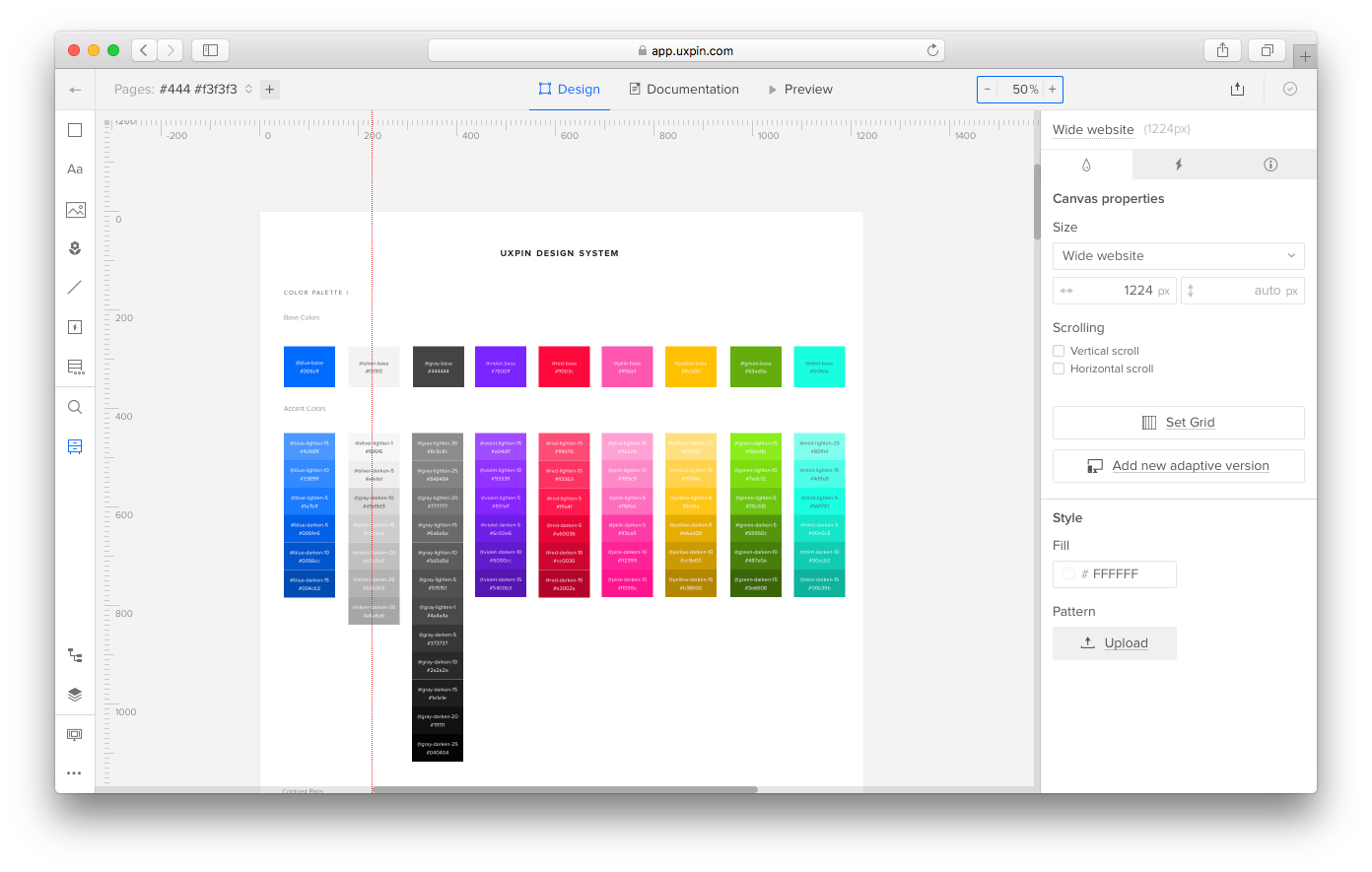Viewport: 1372px width, 872px height.
Task: Click the fill color circle swatch
Action: coord(1068,574)
